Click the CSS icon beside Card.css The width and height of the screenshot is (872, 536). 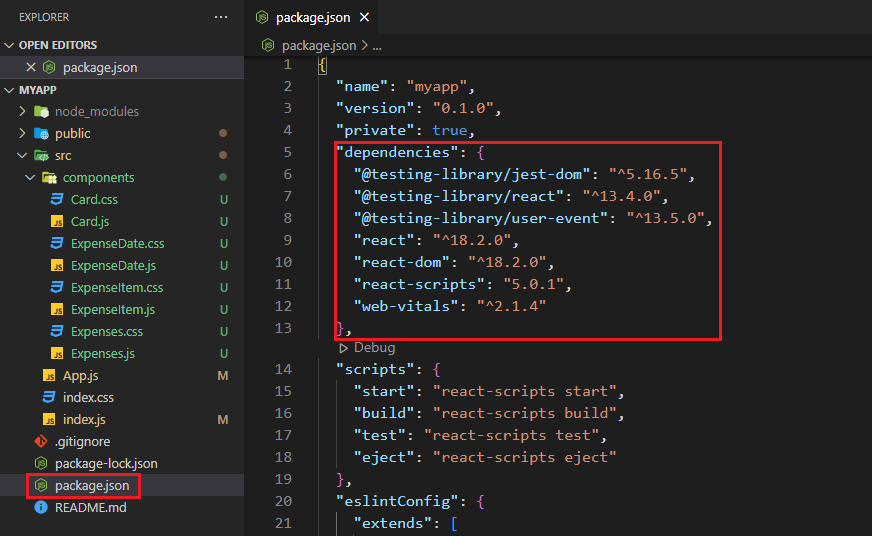(57, 199)
